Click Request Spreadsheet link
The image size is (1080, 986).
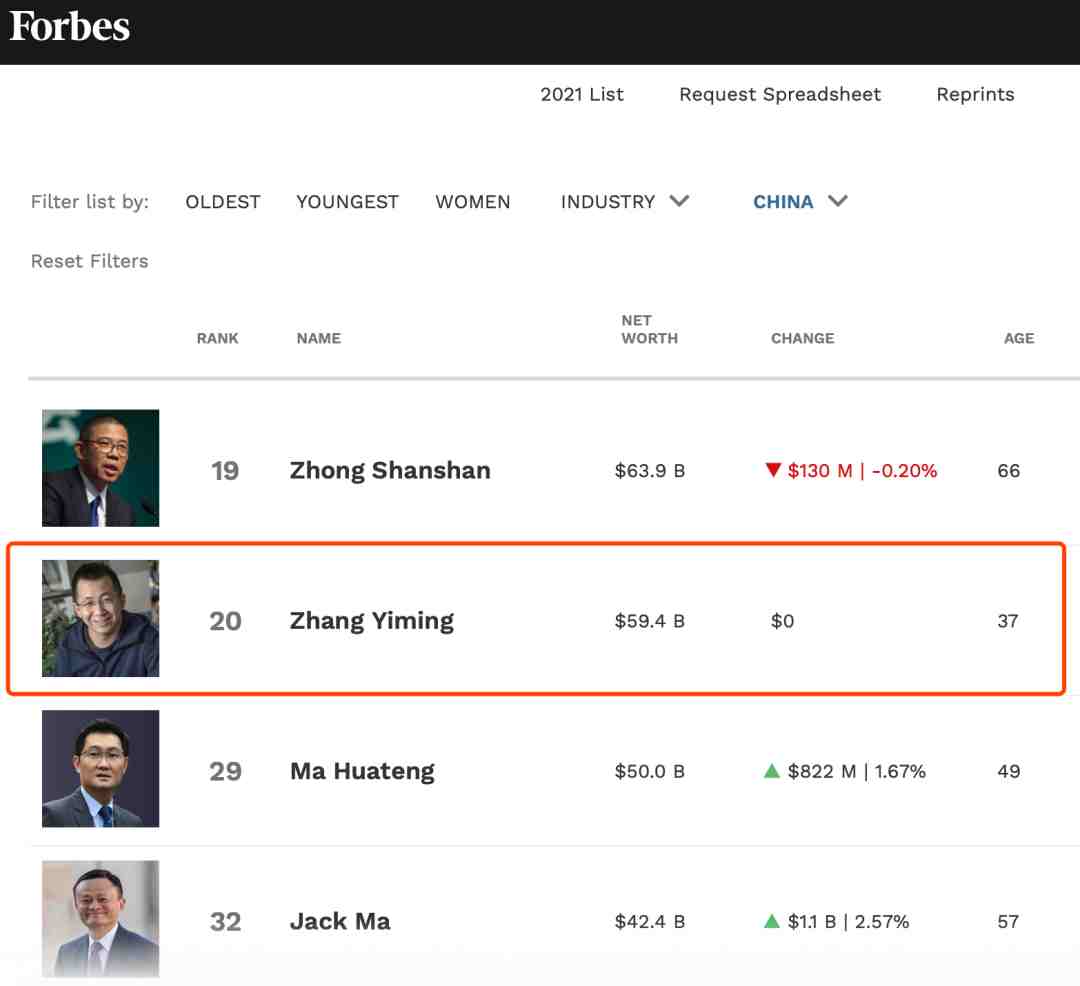click(x=780, y=94)
